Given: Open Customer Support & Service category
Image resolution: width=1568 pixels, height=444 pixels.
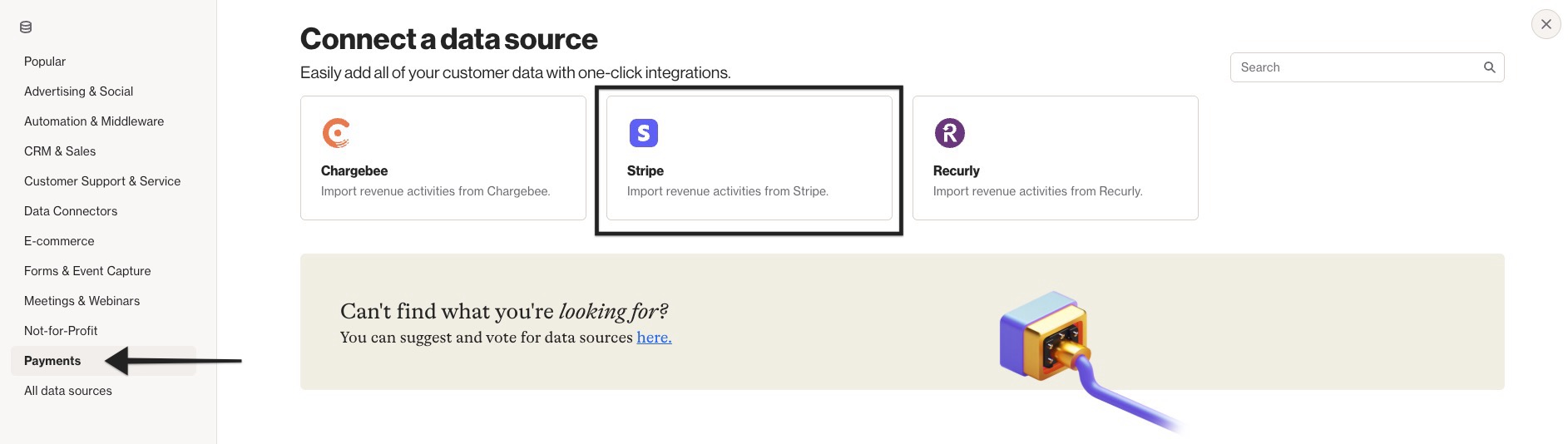Looking at the screenshot, I should pos(102,181).
